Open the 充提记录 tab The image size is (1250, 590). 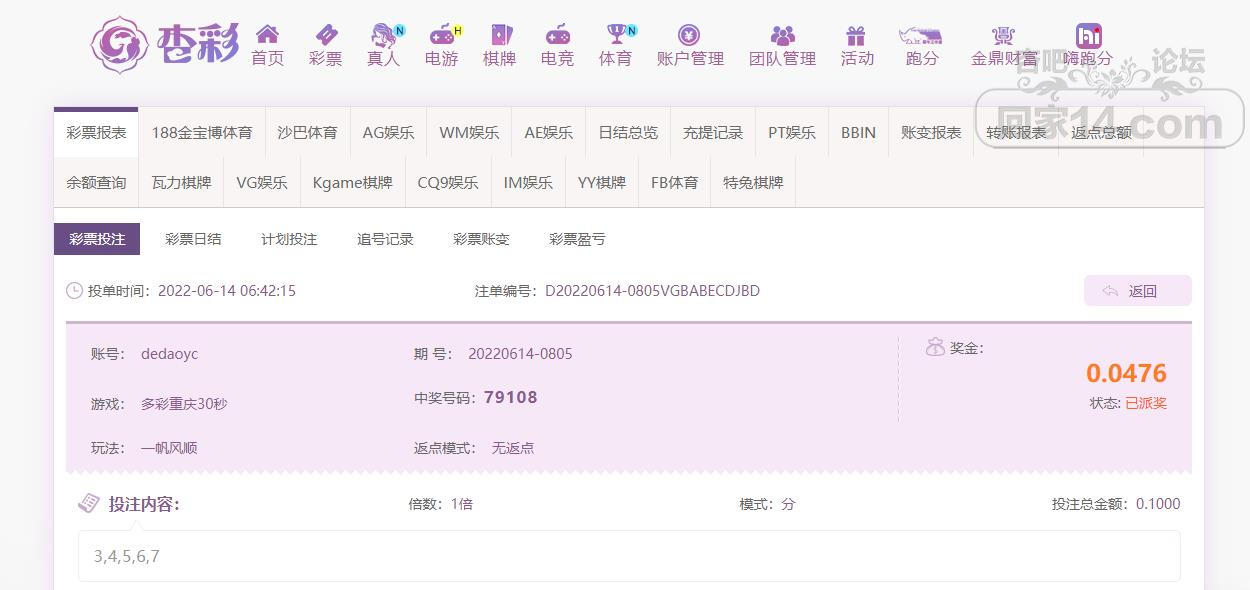713,132
